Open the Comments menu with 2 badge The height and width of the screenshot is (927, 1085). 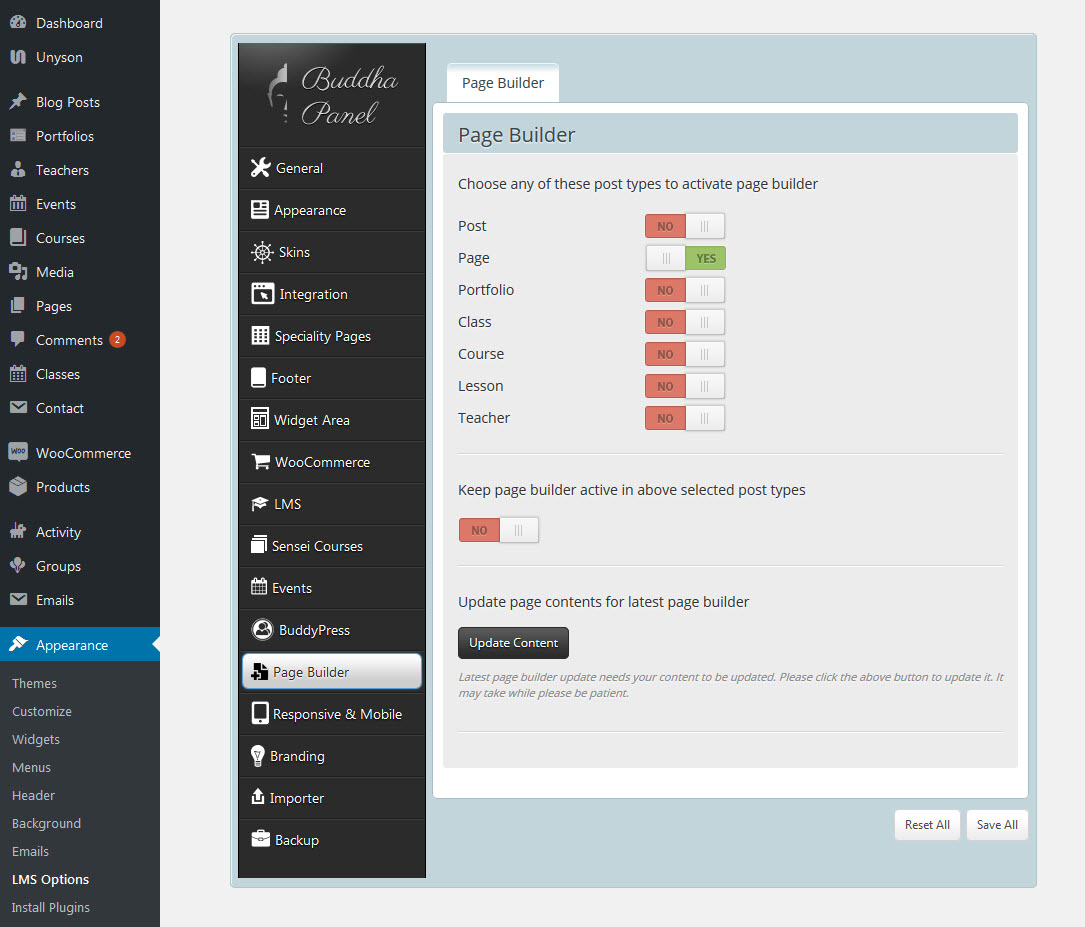click(x=69, y=340)
